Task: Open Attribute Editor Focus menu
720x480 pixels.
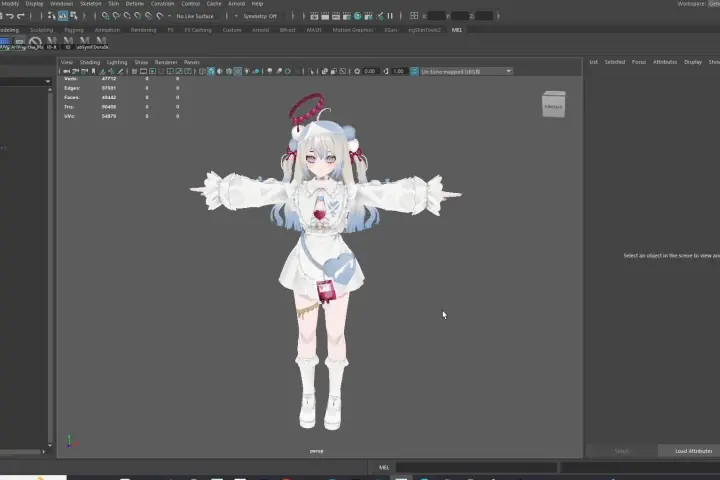Action: (639, 62)
